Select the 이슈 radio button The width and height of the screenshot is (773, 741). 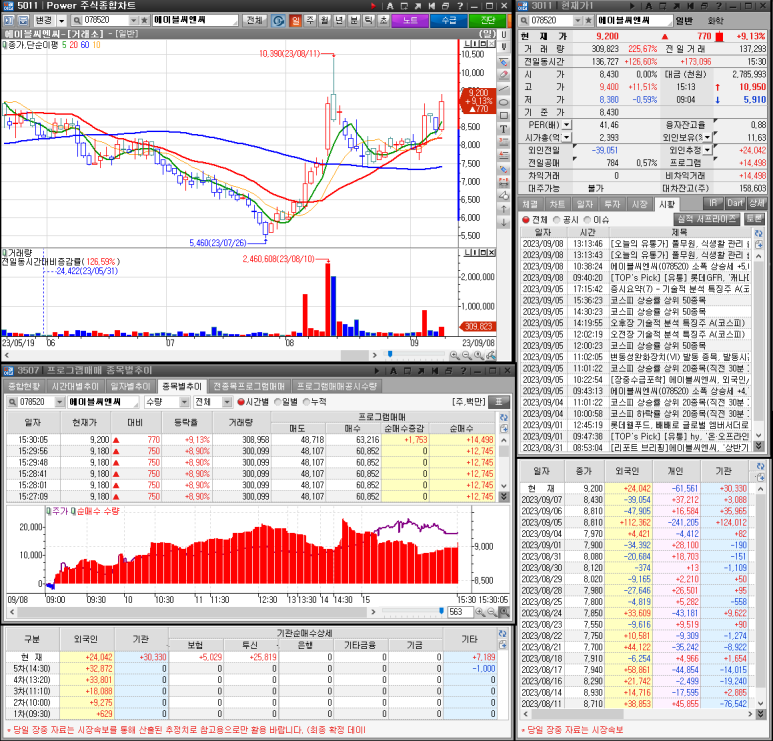pos(587,220)
